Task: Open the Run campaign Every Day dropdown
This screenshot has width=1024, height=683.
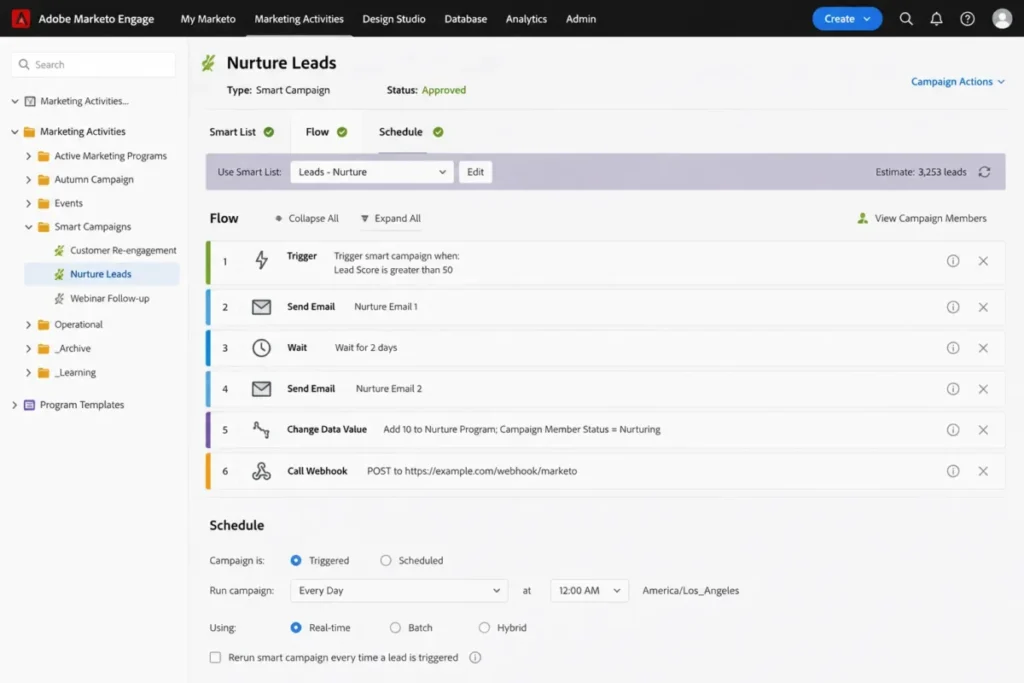Action: click(x=398, y=590)
